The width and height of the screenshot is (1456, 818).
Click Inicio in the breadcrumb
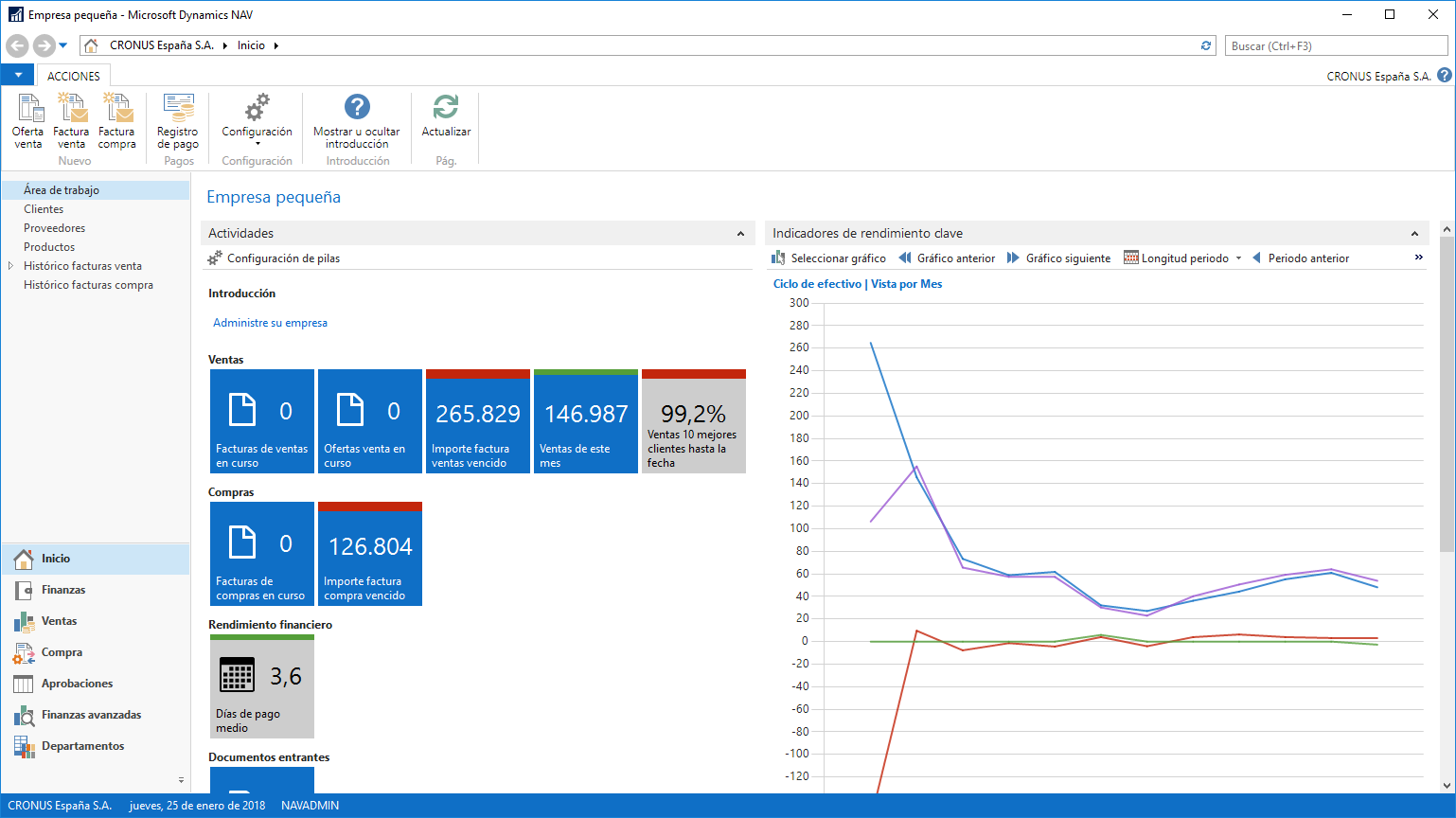pyautogui.click(x=251, y=45)
